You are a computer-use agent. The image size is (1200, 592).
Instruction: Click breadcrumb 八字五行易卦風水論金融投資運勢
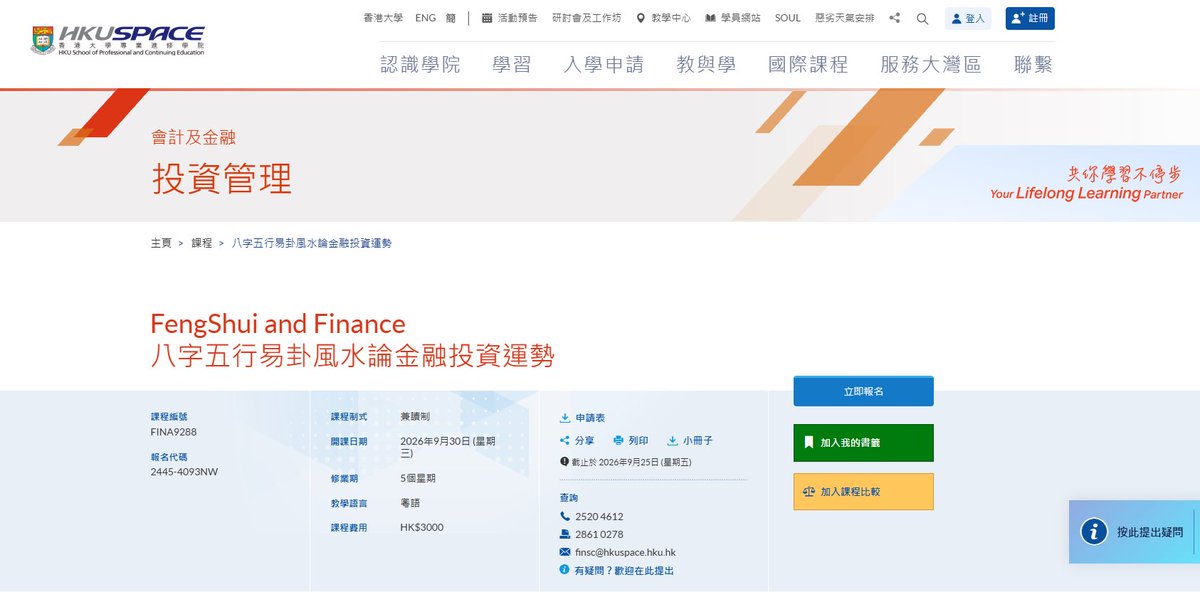312,243
